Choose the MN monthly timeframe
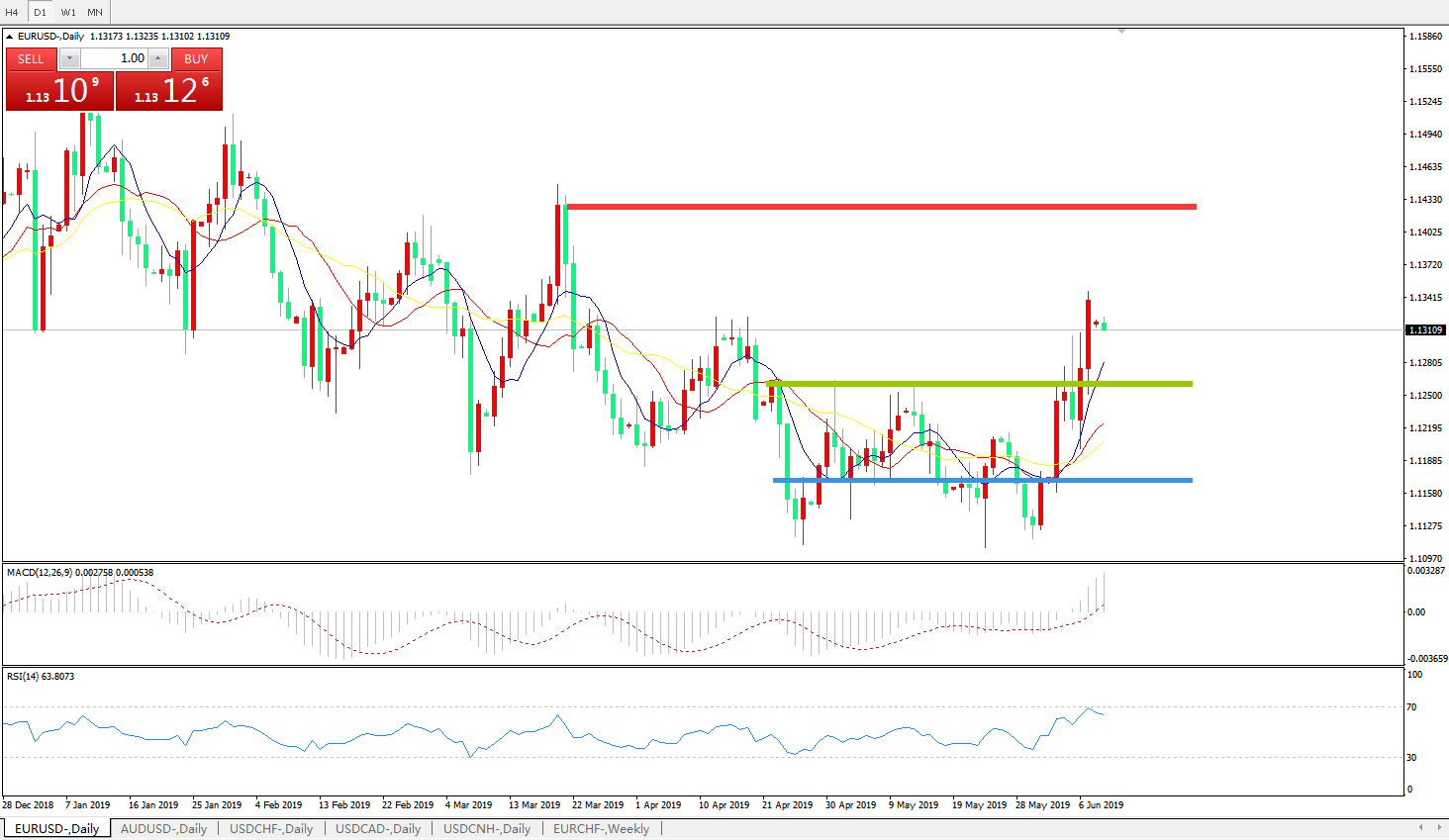Viewport: 1449px width, 840px height. (x=95, y=13)
